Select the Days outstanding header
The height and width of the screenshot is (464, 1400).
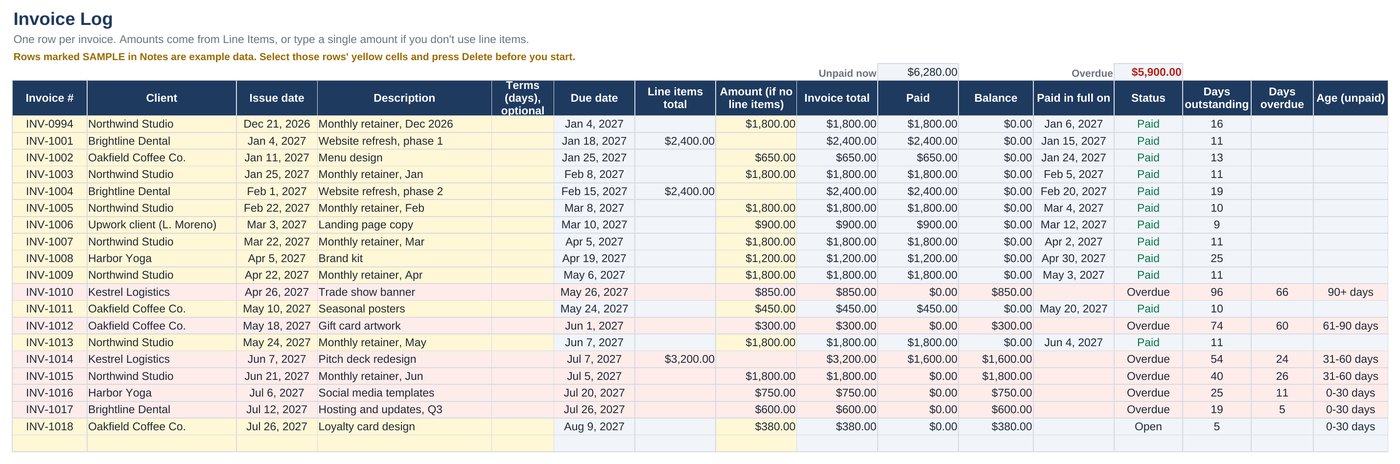tap(1217, 98)
